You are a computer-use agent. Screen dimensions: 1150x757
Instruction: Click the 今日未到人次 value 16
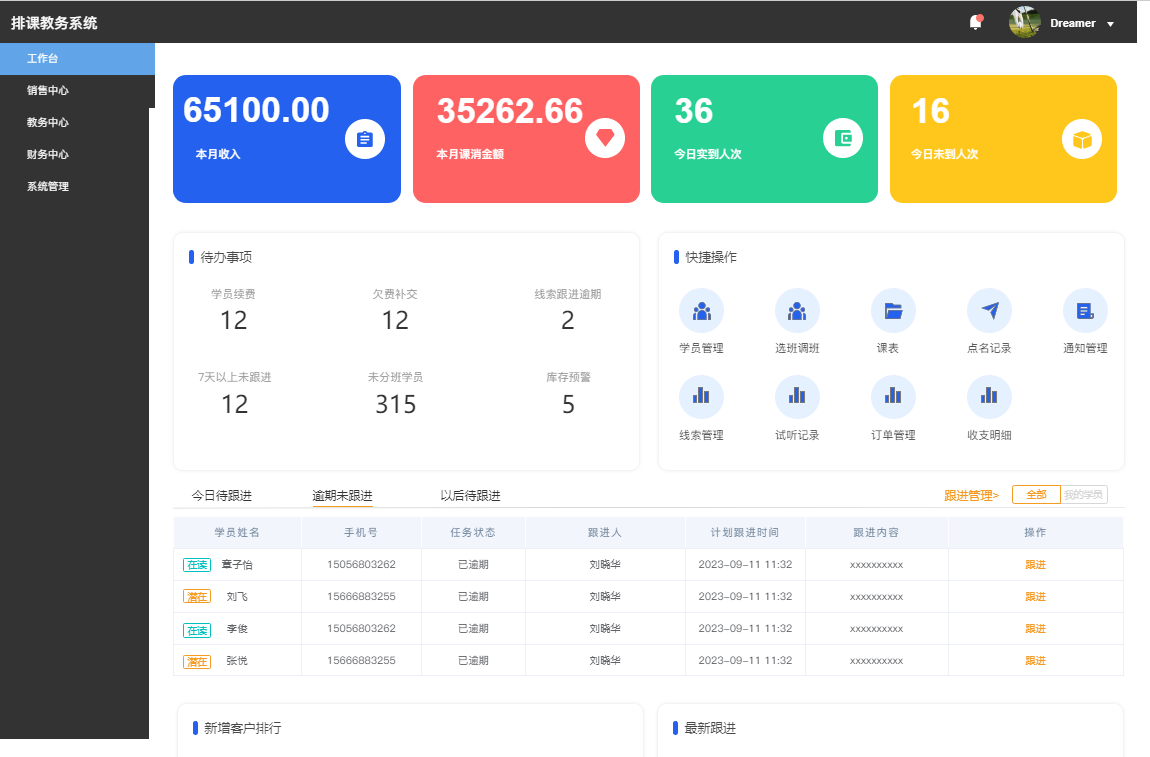(x=931, y=111)
